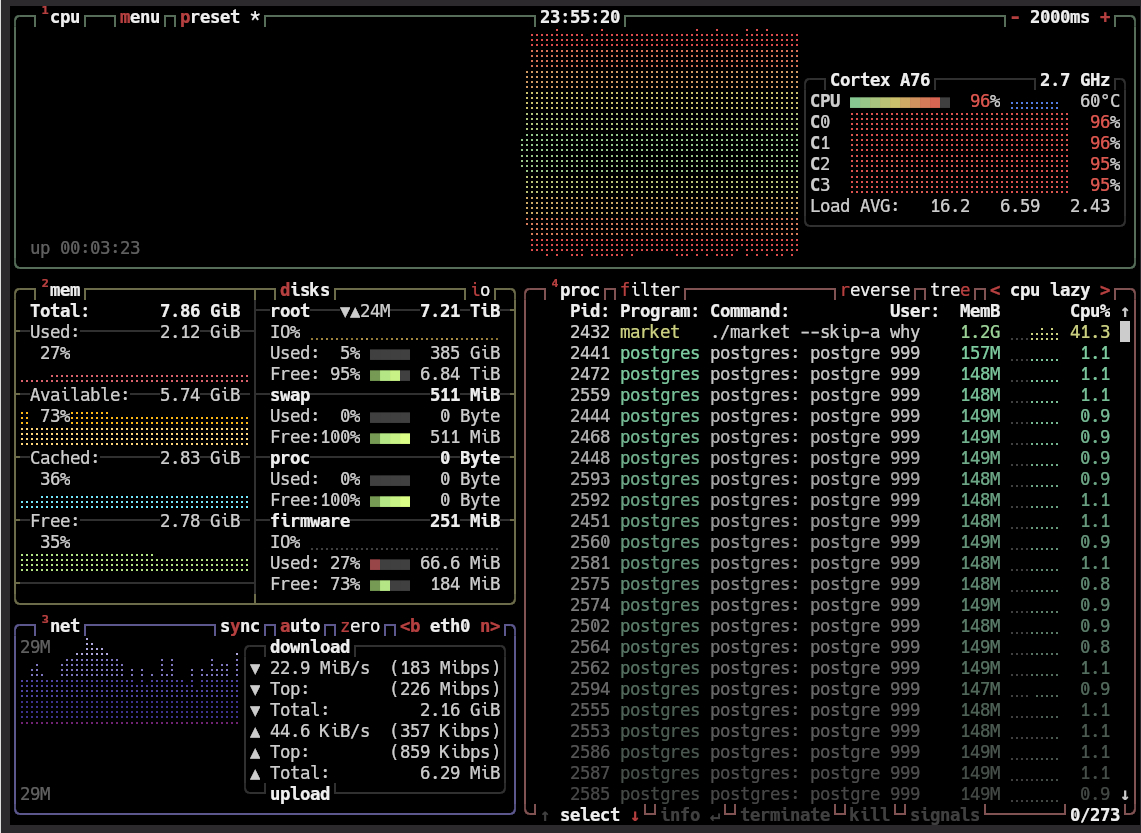Open the menu from the top bar
1141x833 pixels.
tap(139, 17)
